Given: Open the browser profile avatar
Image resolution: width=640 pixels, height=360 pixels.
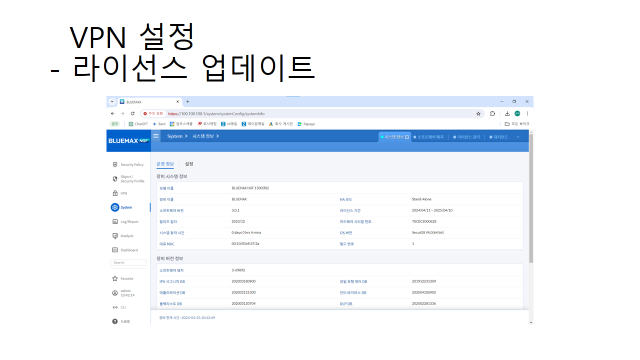Looking at the screenshot, I should coord(517,113).
